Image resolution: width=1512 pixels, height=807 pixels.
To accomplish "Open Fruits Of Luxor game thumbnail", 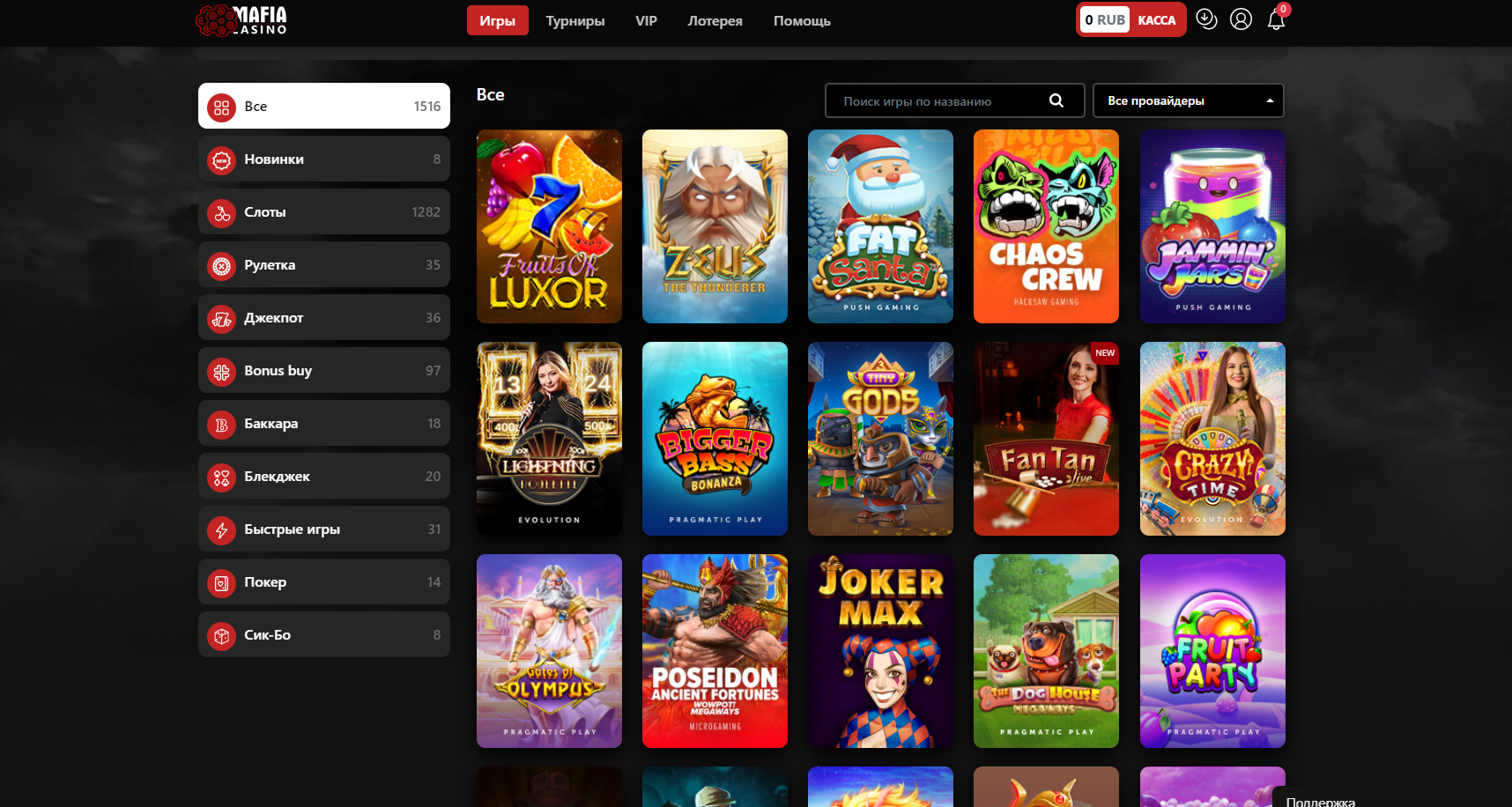I will tap(549, 226).
